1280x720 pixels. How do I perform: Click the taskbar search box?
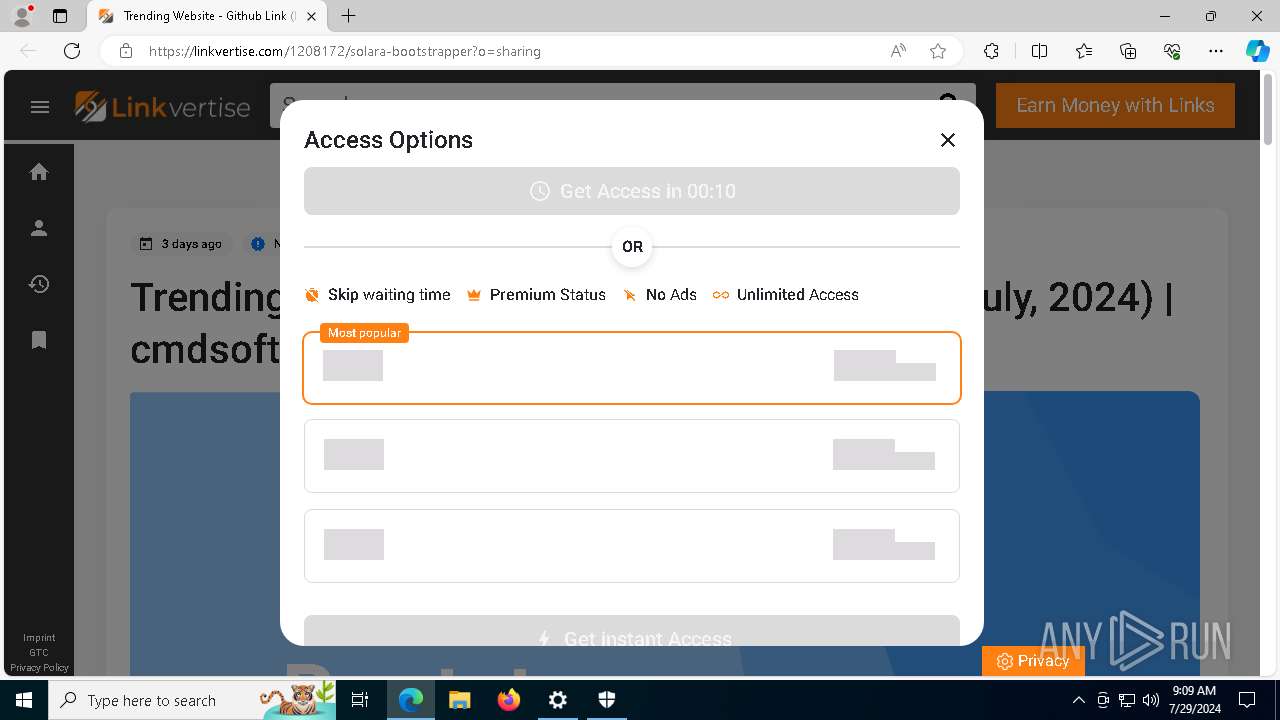[193, 700]
